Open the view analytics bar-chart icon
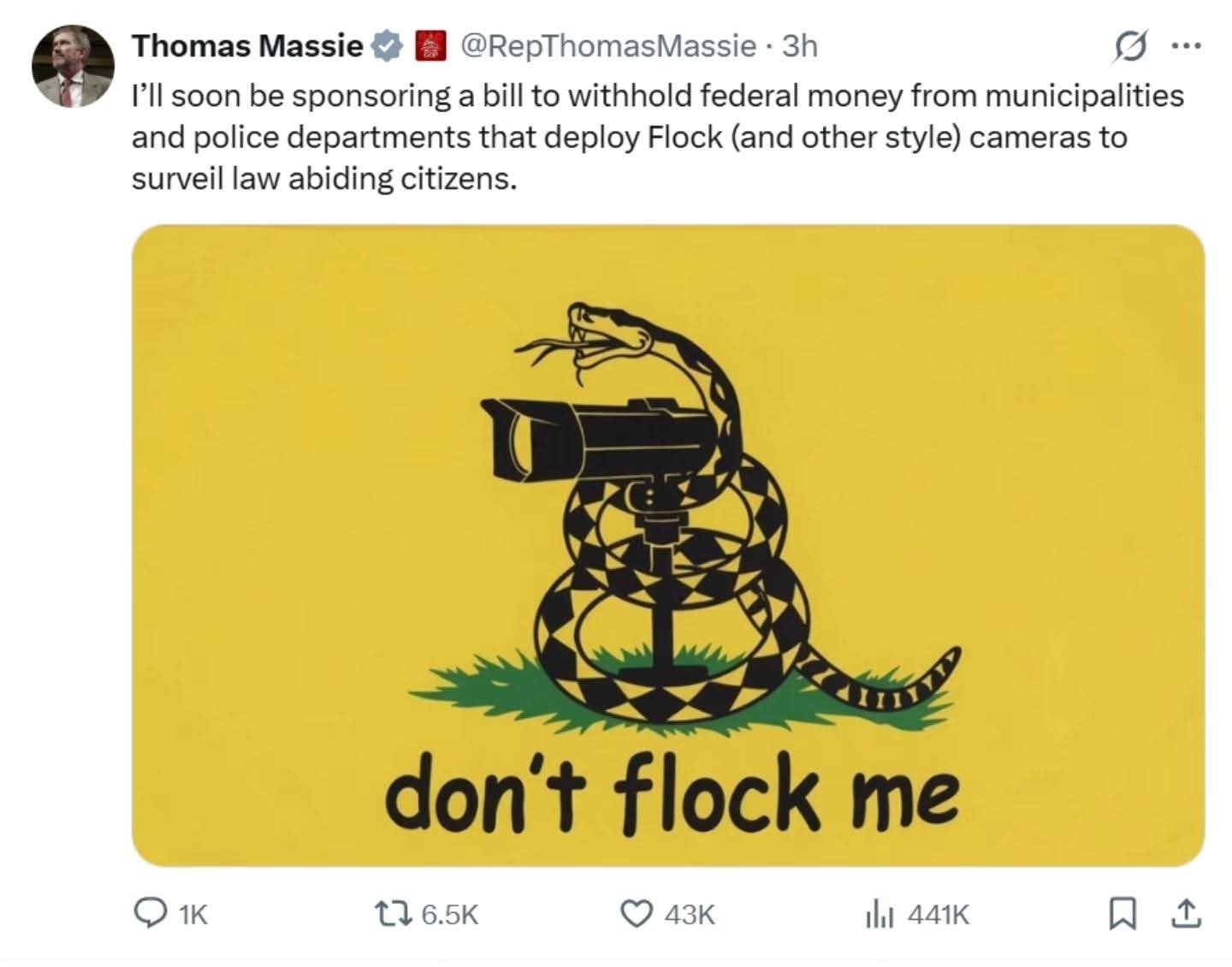 (x=880, y=915)
